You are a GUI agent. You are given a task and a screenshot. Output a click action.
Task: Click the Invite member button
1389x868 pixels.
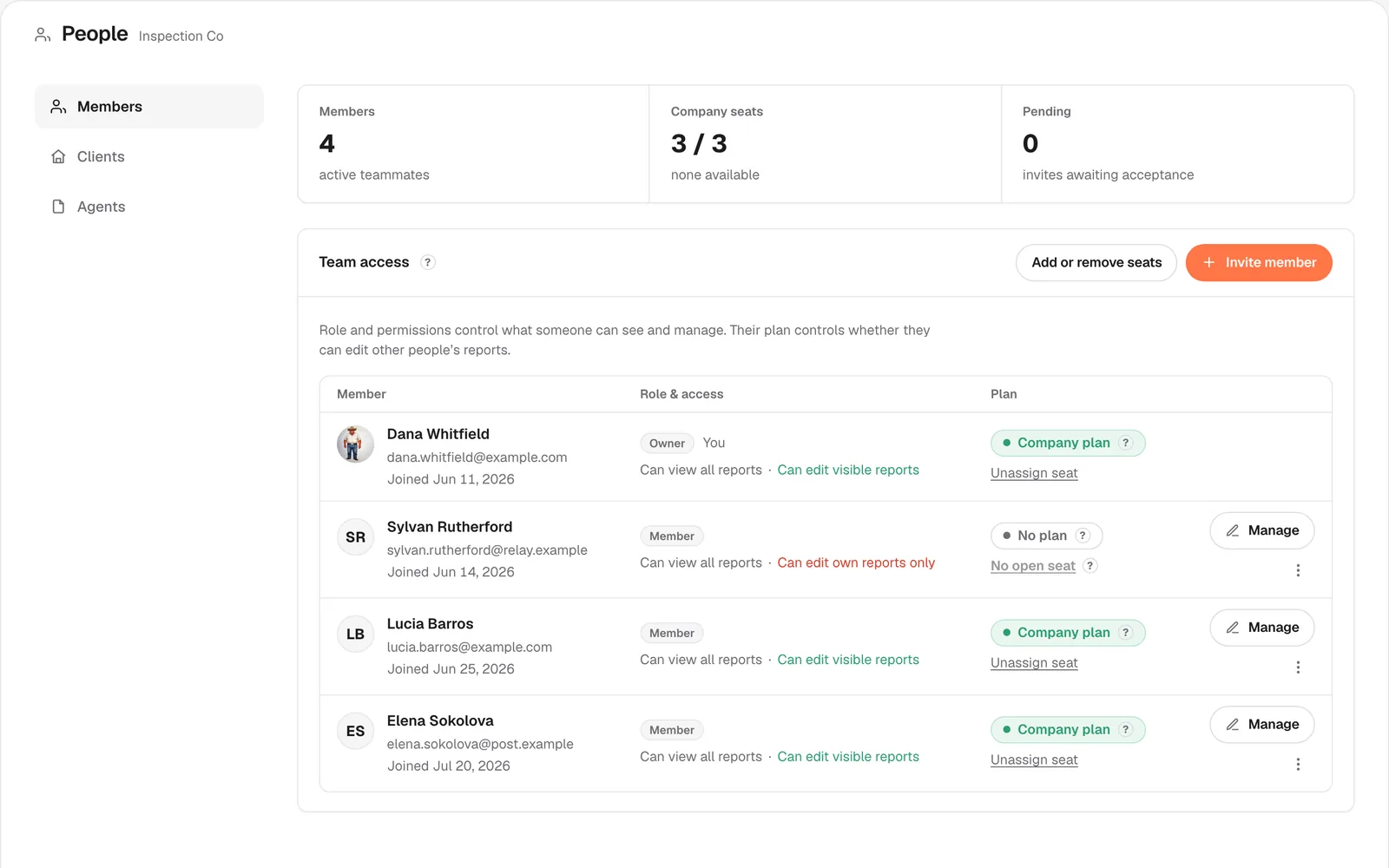(1259, 262)
